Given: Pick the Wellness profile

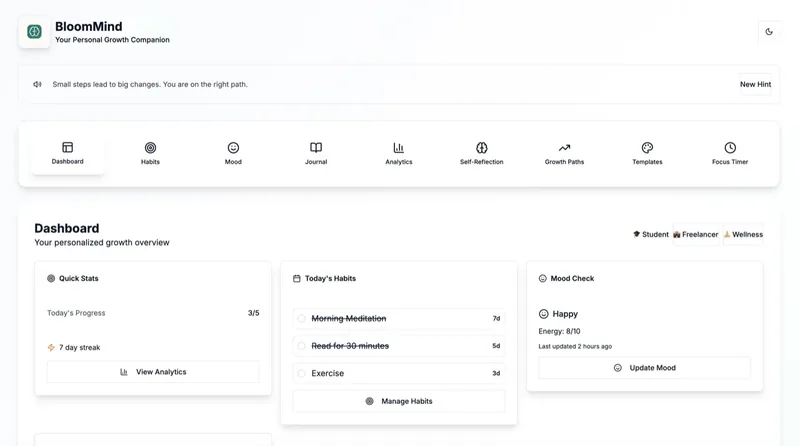Looking at the screenshot, I should coord(743,234).
